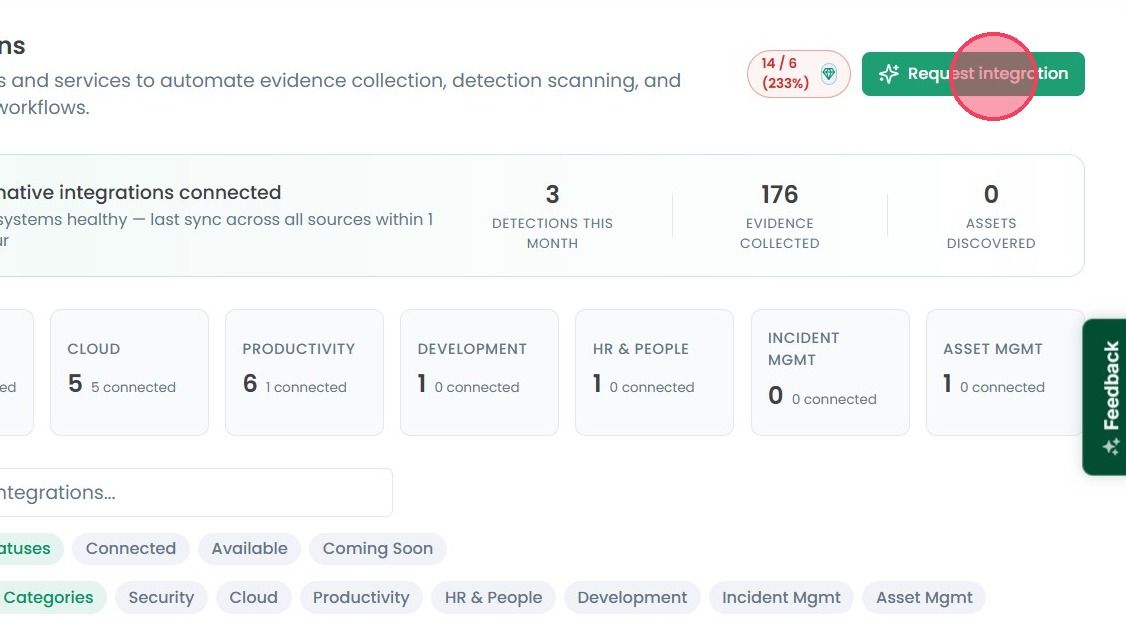Filter by Cloud category chip
Viewport: 1126px width, 629px height.
tap(253, 597)
